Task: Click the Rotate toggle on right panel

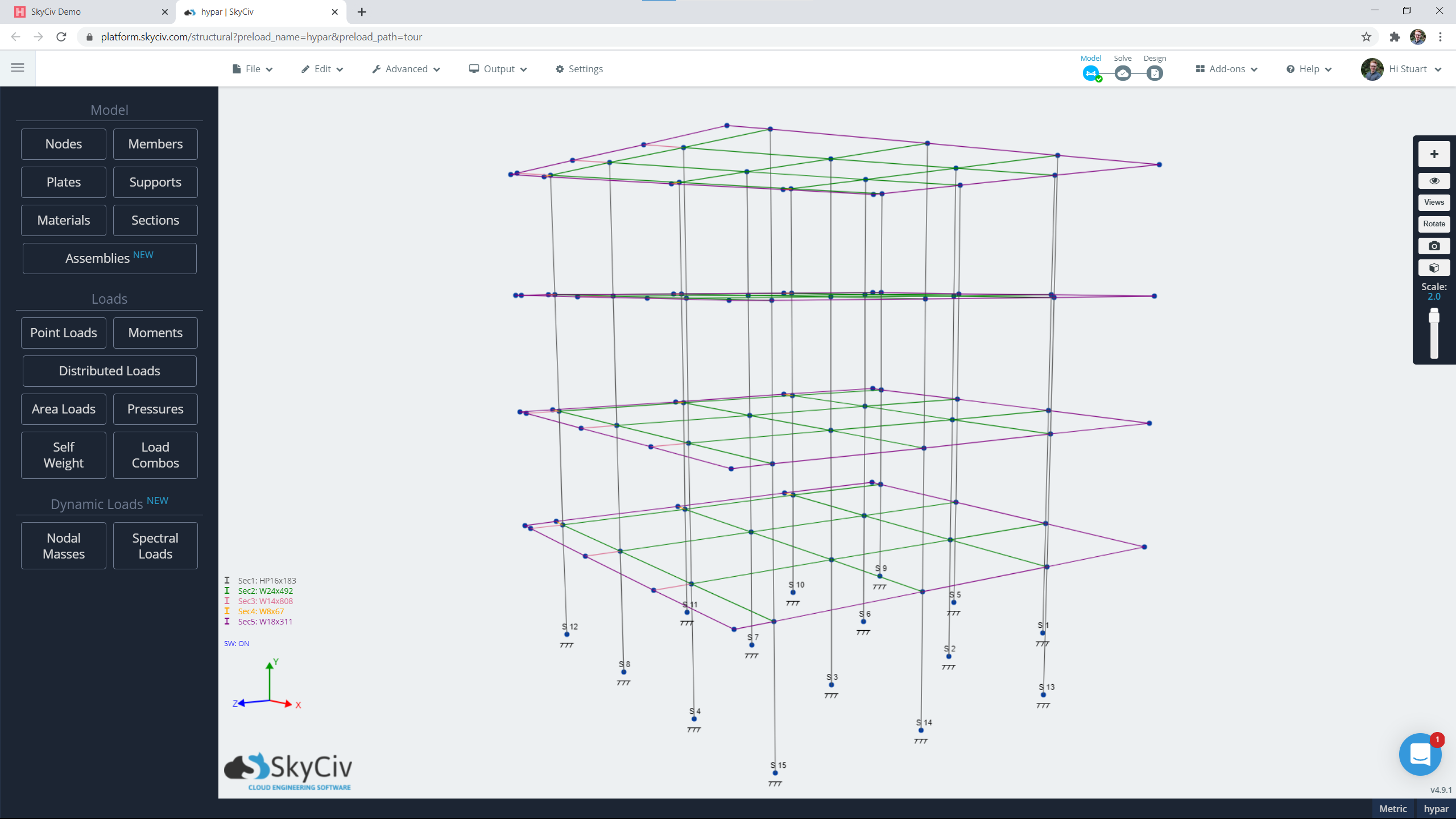Action: 1434,223
